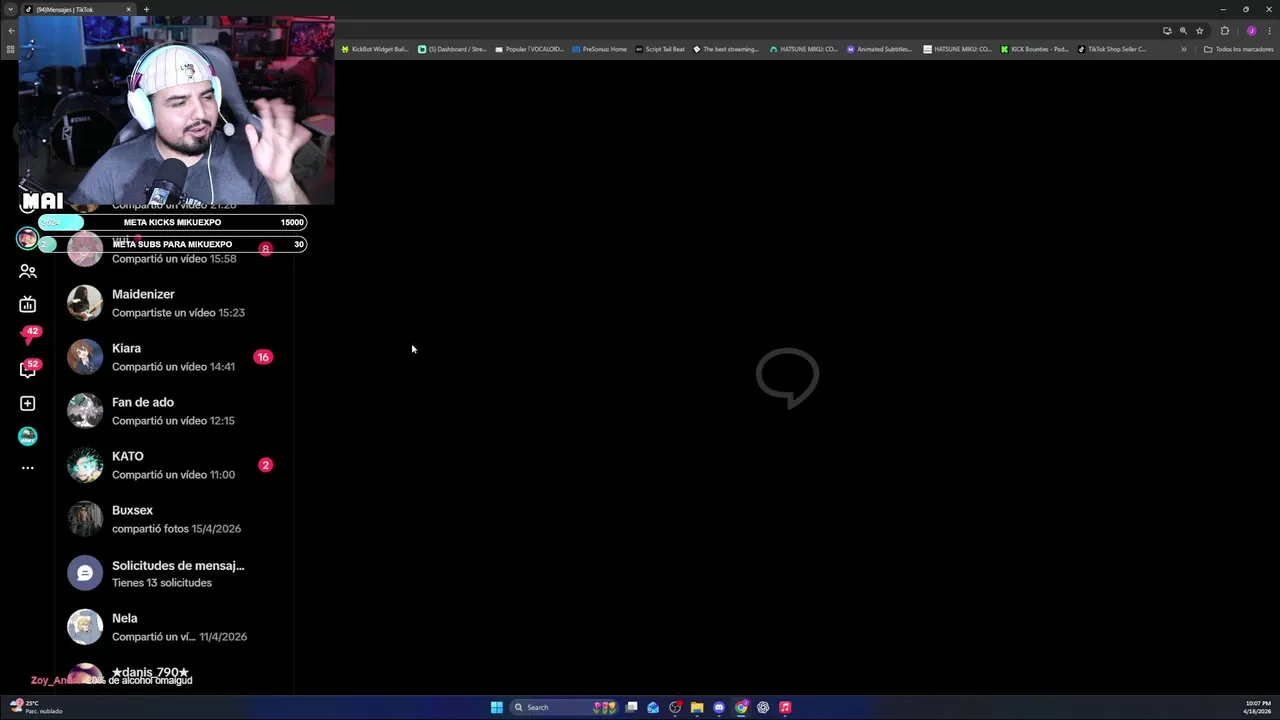
Task: Click Kiara's unread badge showing 16
Action: pos(263,357)
